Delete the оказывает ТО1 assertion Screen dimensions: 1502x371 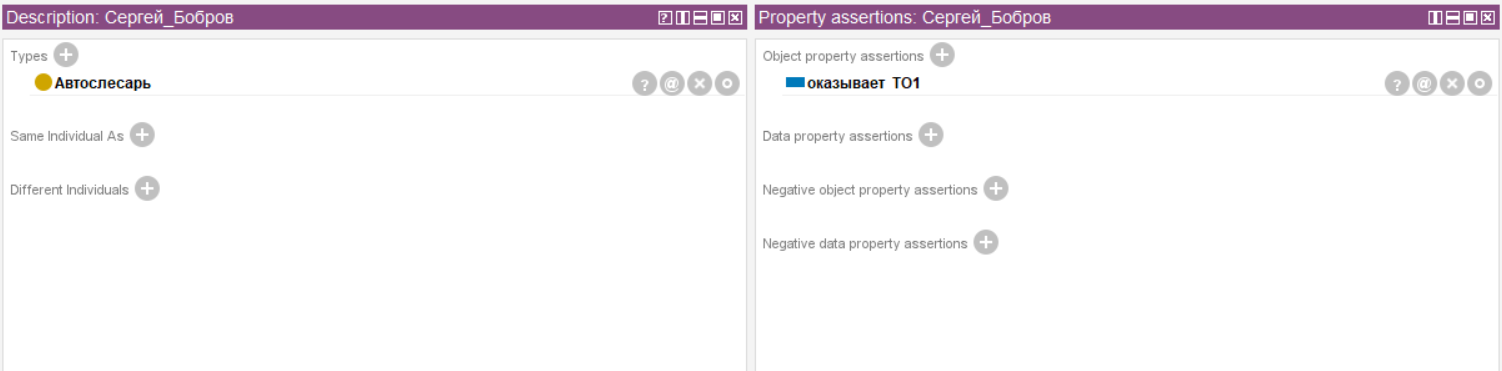1452,84
